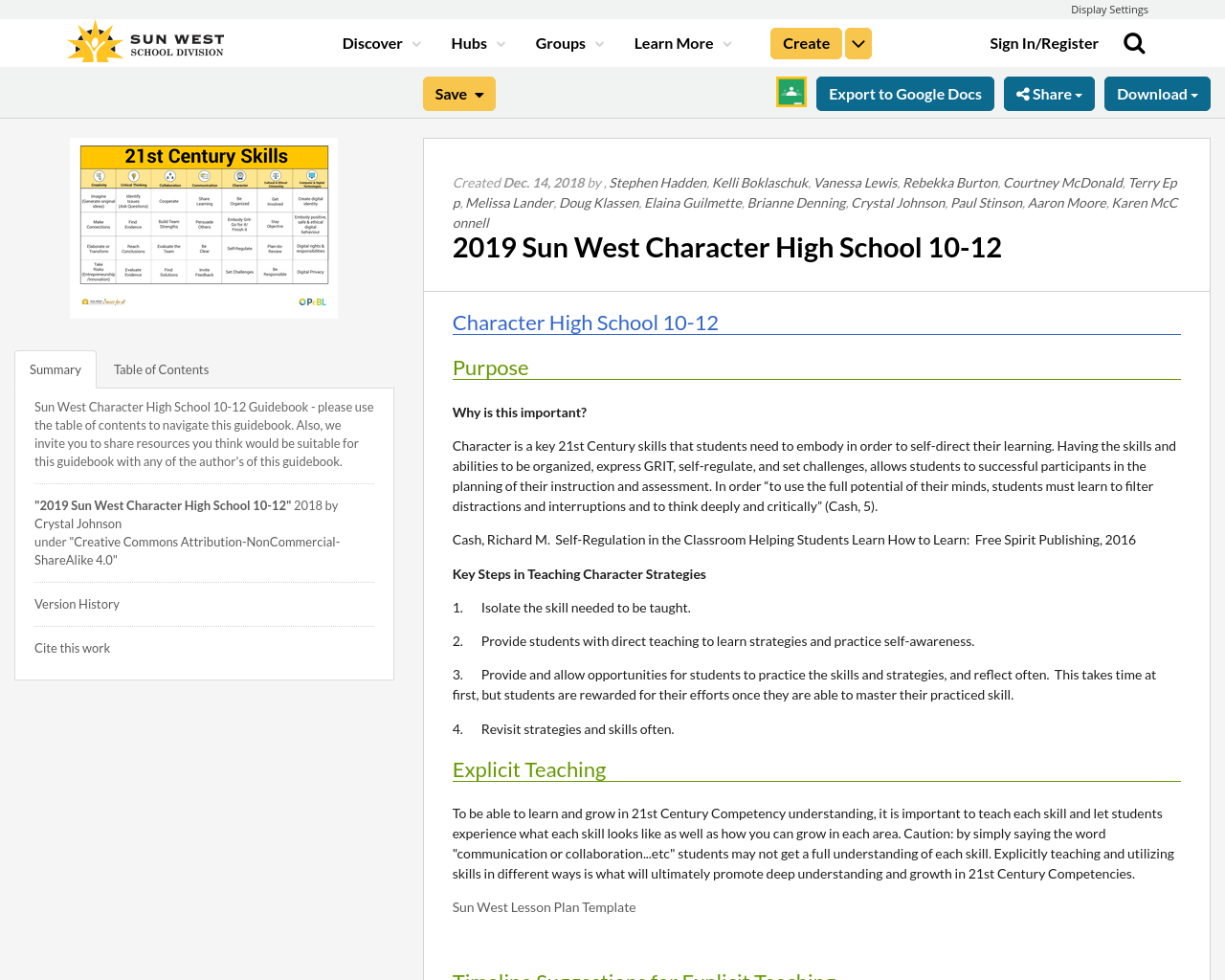View the Version History
This screenshot has height=980, width=1225.
77,603
